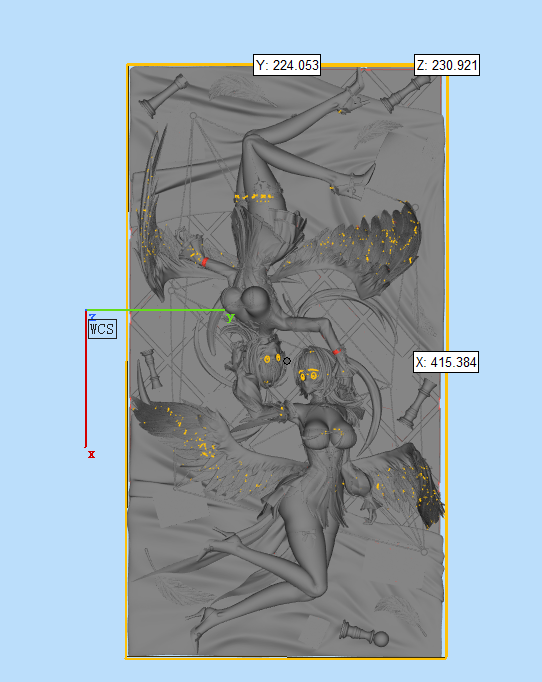The image size is (542, 682).
Task: Click the feather engraving near the top
Action: tap(239, 90)
